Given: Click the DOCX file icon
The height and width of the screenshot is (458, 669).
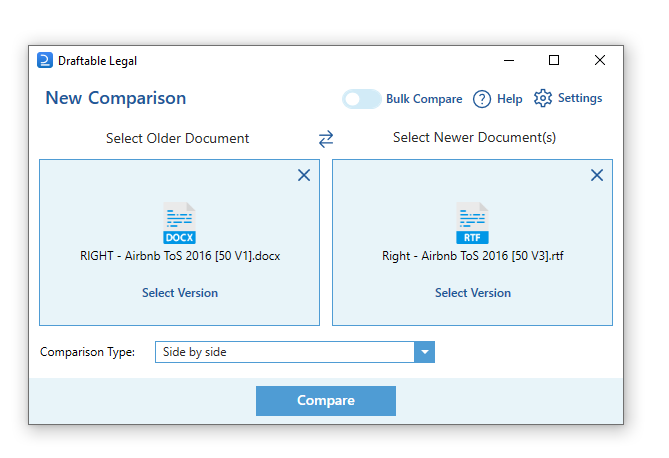Looking at the screenshot, I should coord(180,223).
